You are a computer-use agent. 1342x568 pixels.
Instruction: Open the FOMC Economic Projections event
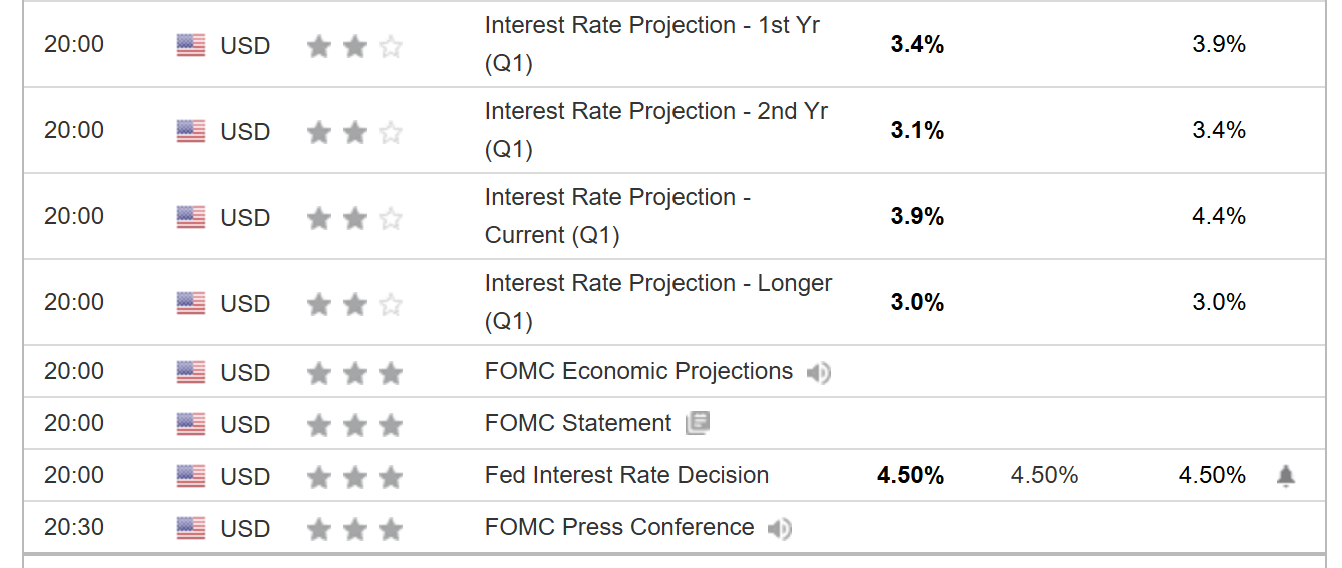coord(638,372)
